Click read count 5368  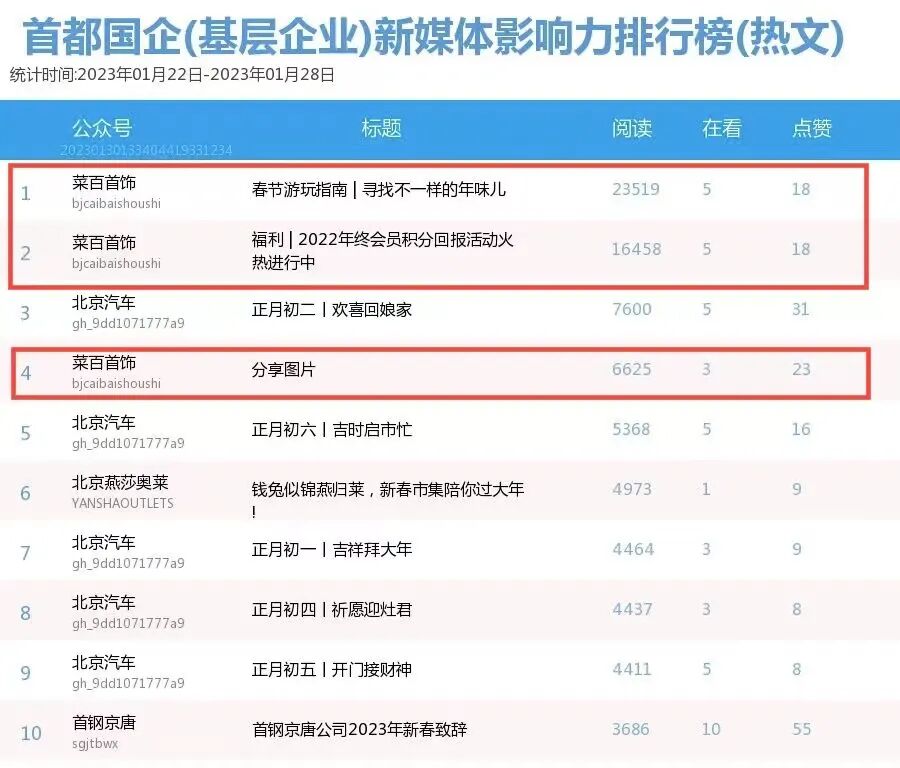[631, 429]
